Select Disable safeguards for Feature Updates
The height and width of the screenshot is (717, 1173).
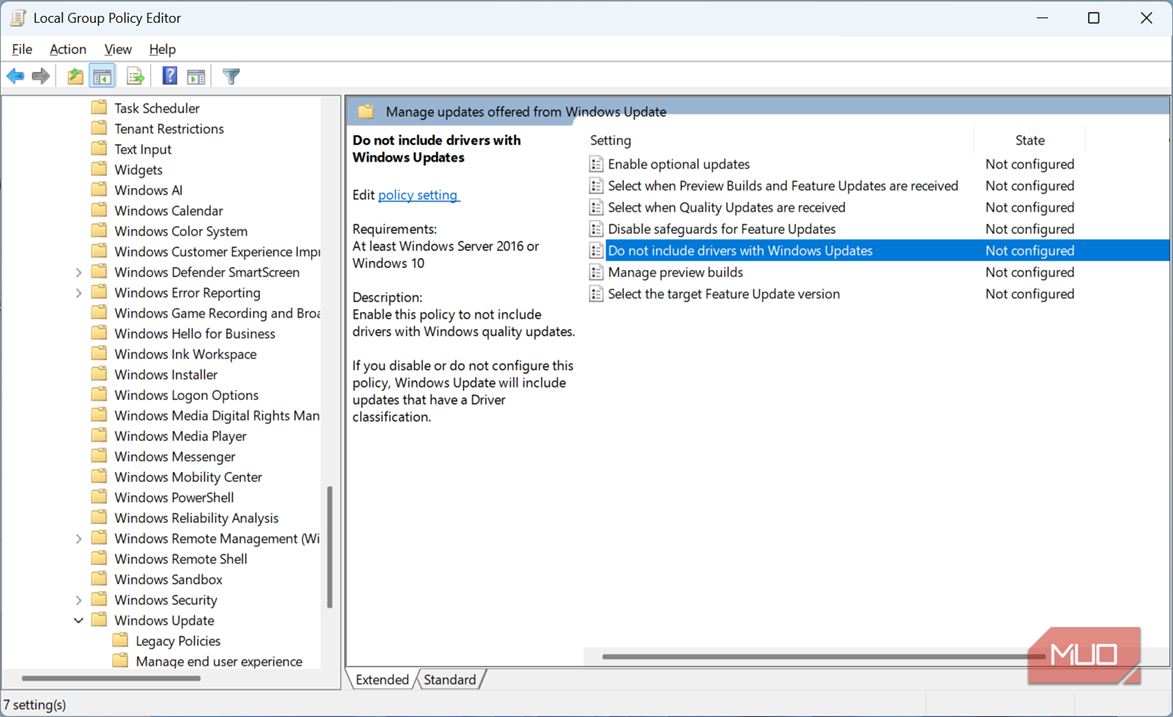point(721,229)
